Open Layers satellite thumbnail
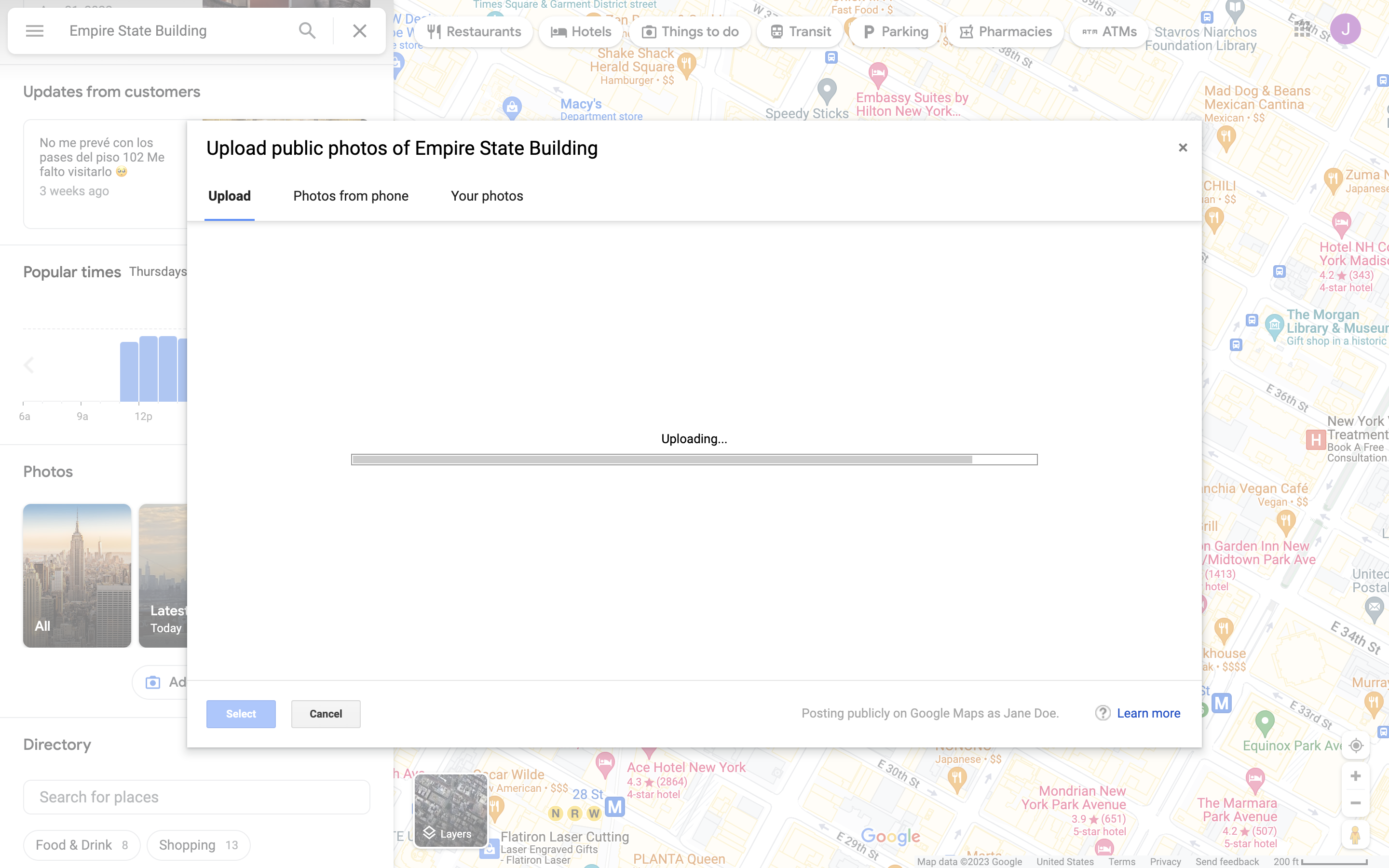The height and width of the screenshot is (868, 1389). (x=450, y=811)
